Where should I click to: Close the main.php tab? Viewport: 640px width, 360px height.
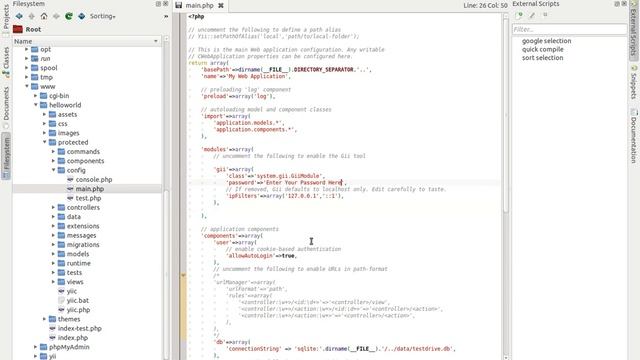point(221,6)
